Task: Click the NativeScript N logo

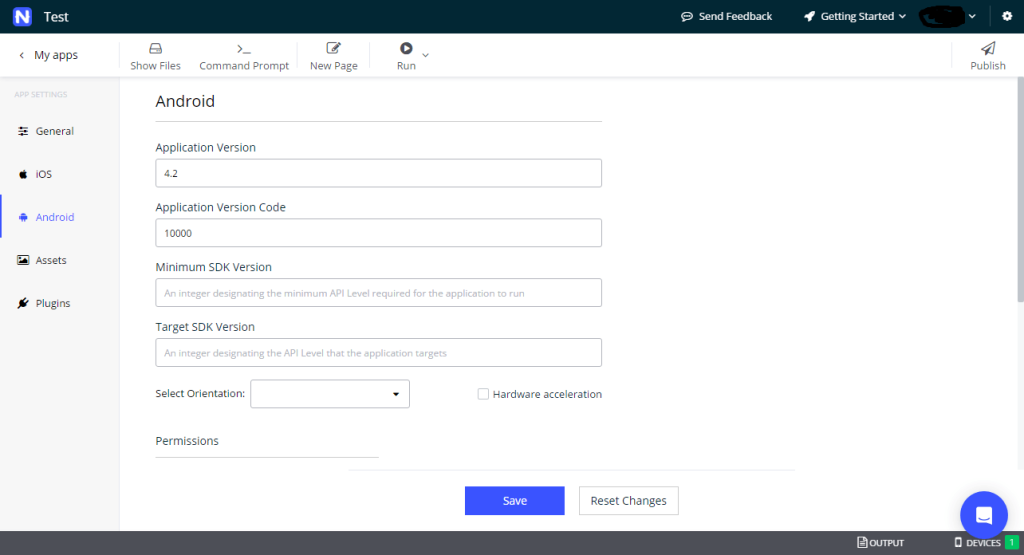Action: coord(22,16)
